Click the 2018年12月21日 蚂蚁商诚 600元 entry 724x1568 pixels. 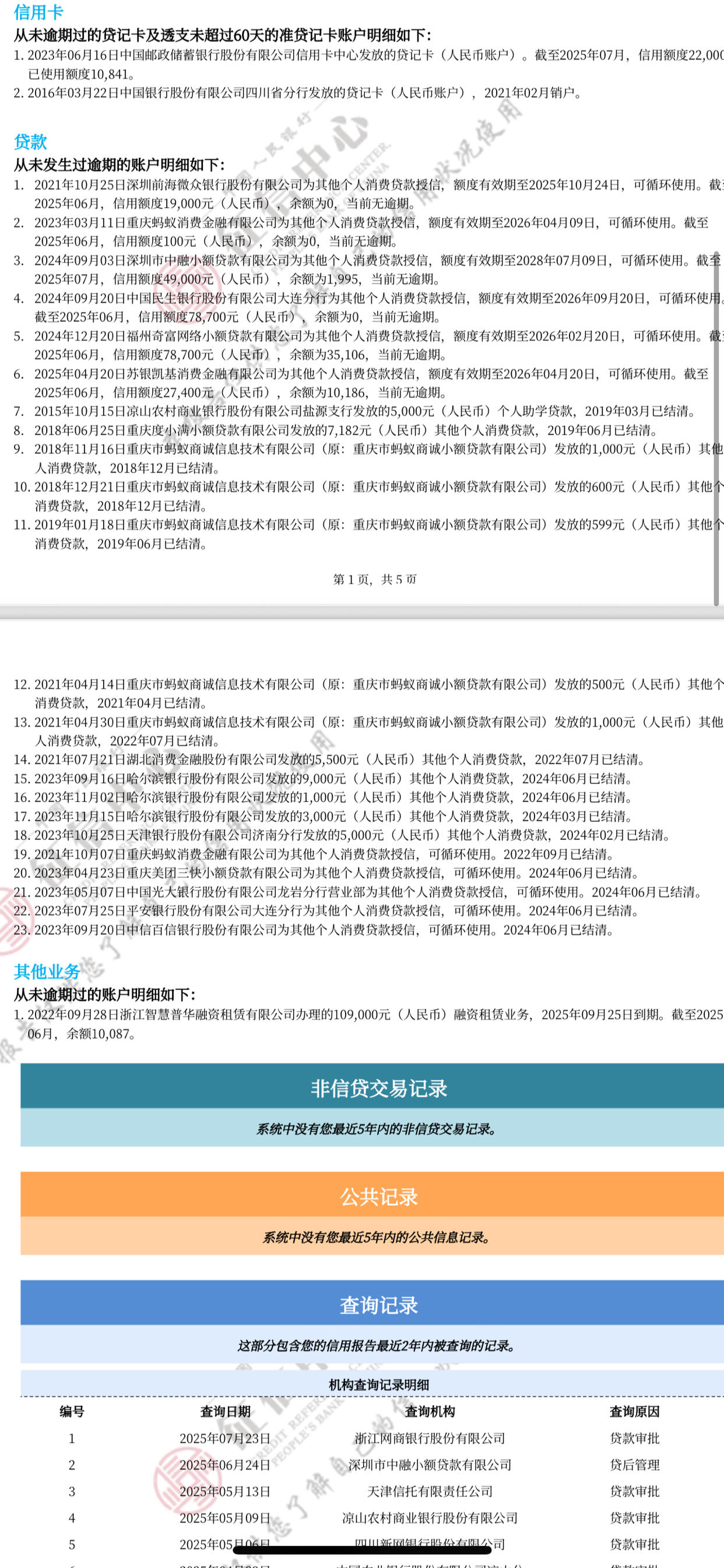(368, 495)
